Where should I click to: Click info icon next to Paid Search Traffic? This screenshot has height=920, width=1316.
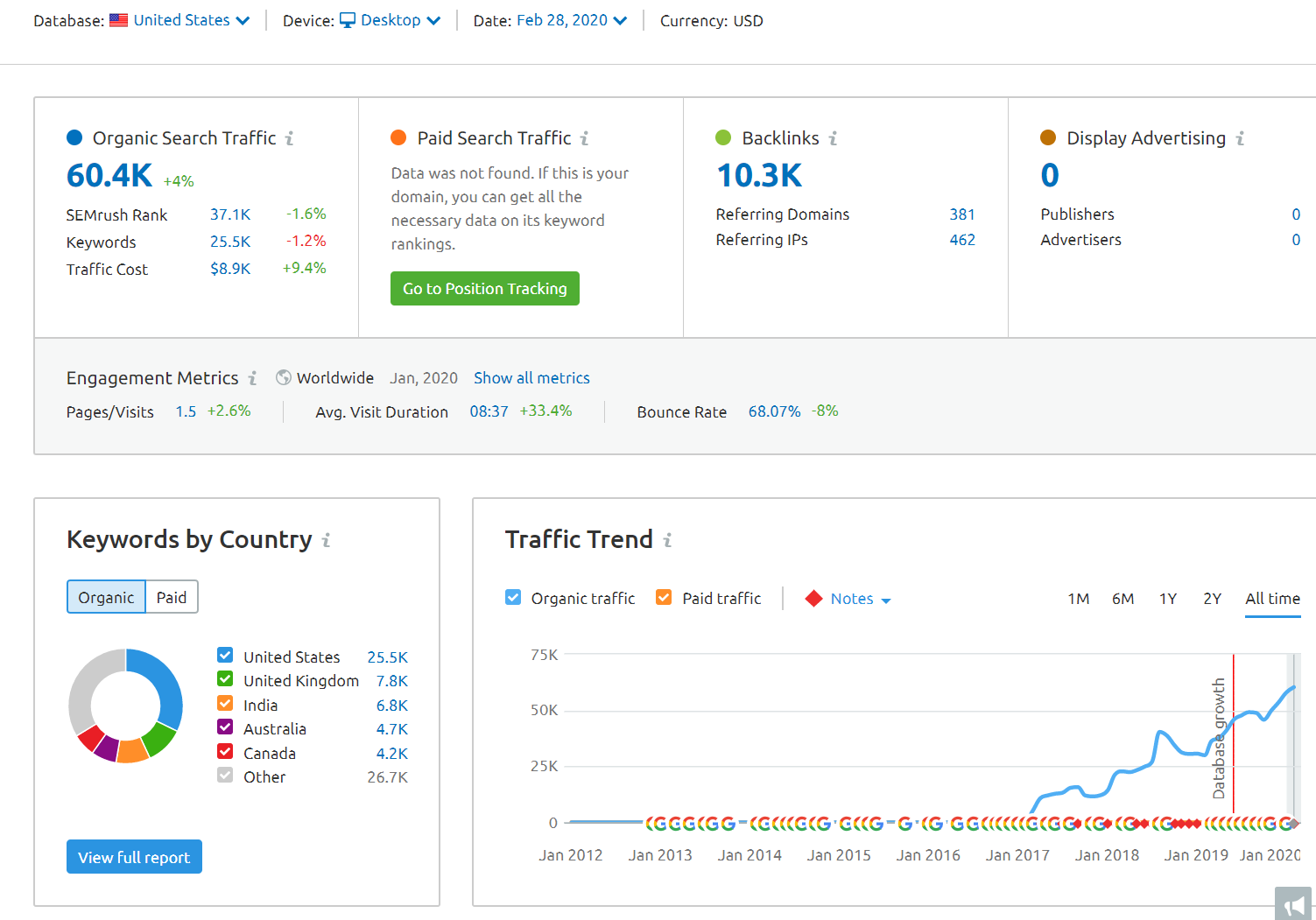[x=585, y=138]
